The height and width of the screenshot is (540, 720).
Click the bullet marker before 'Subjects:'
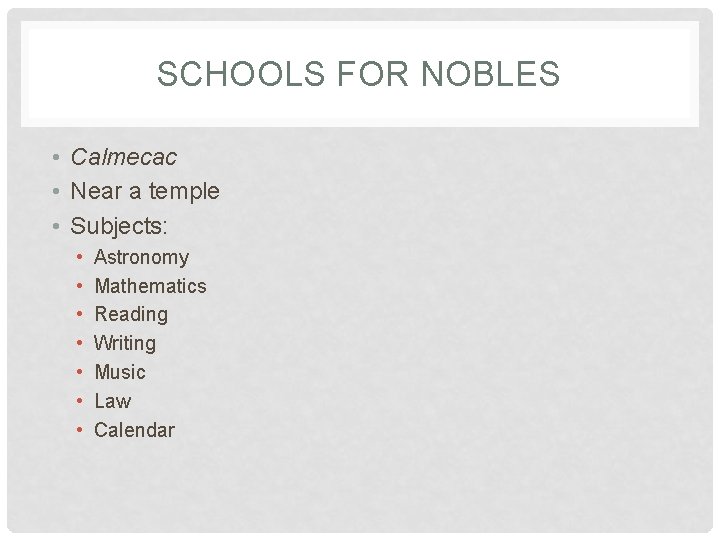coord(59,224)
